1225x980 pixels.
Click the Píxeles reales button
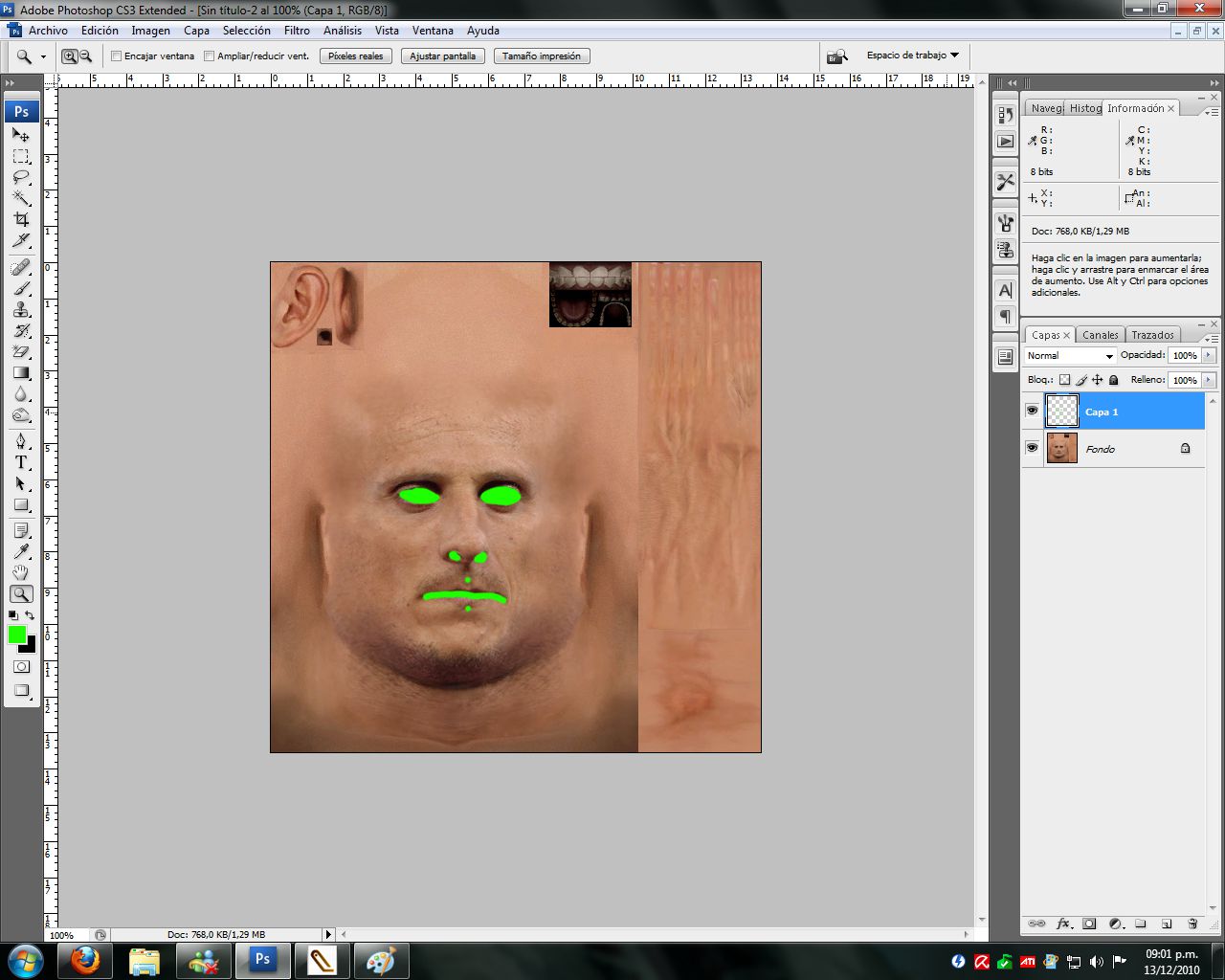click(x=355, y=56)
